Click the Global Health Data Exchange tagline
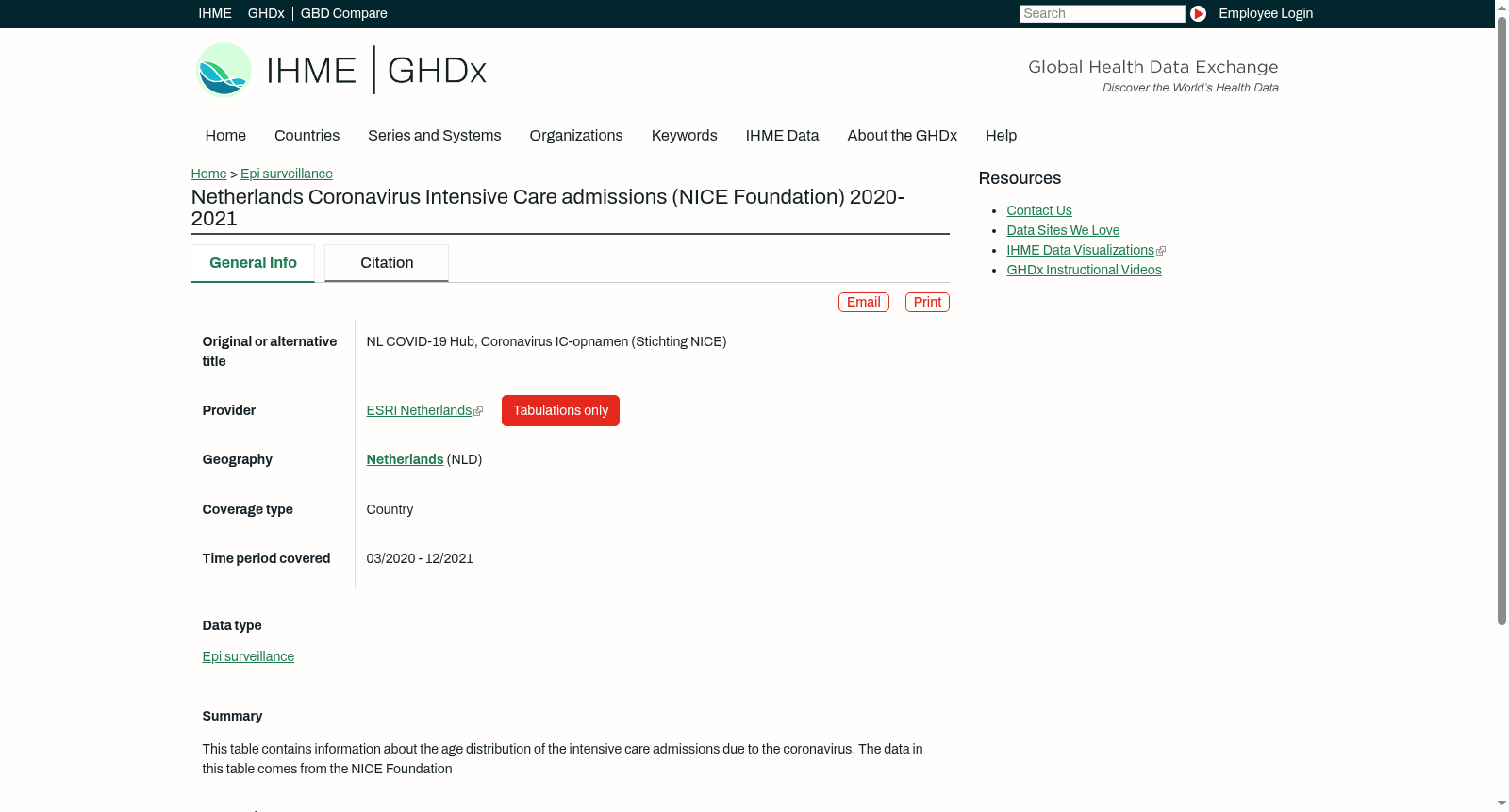The image size is (1509, 812). point(1152,67)
